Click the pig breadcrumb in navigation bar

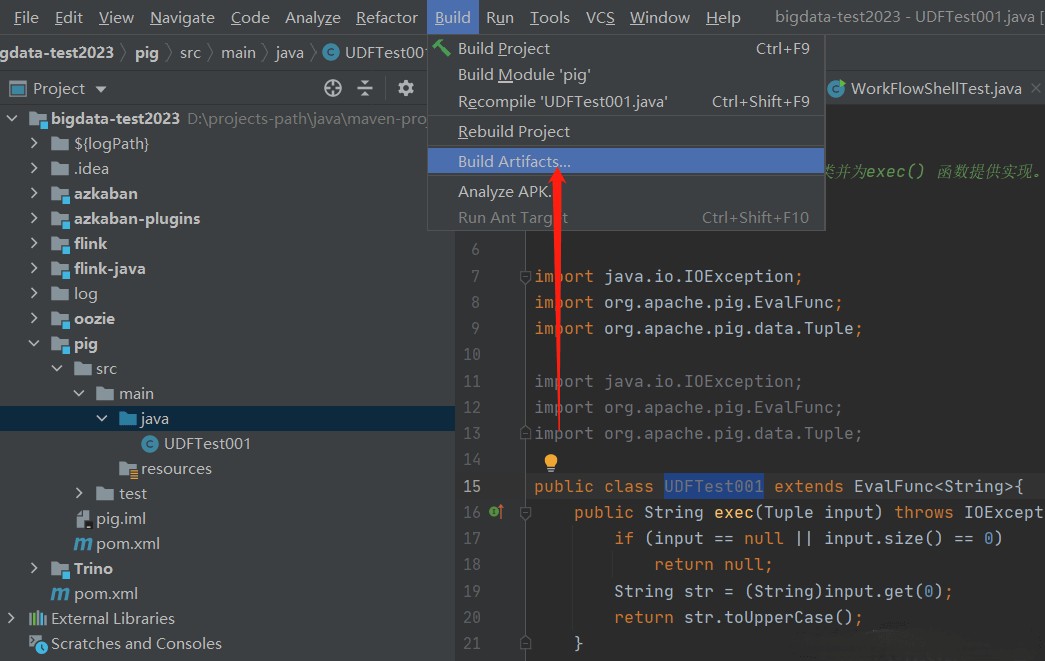[x=146, y=52]
